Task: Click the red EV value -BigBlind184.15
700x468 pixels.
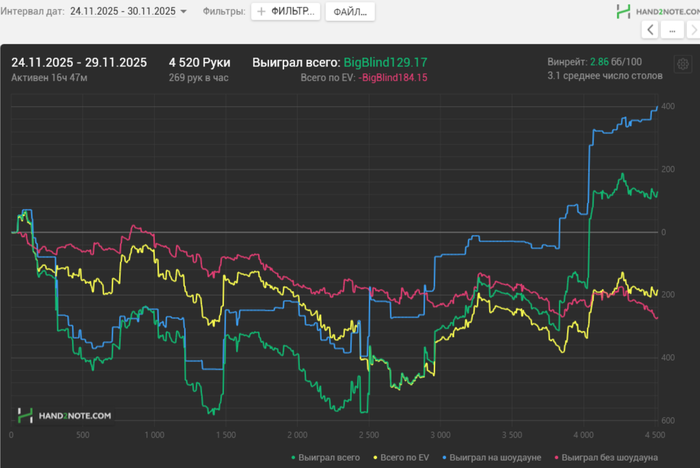Action: [393, 78]
